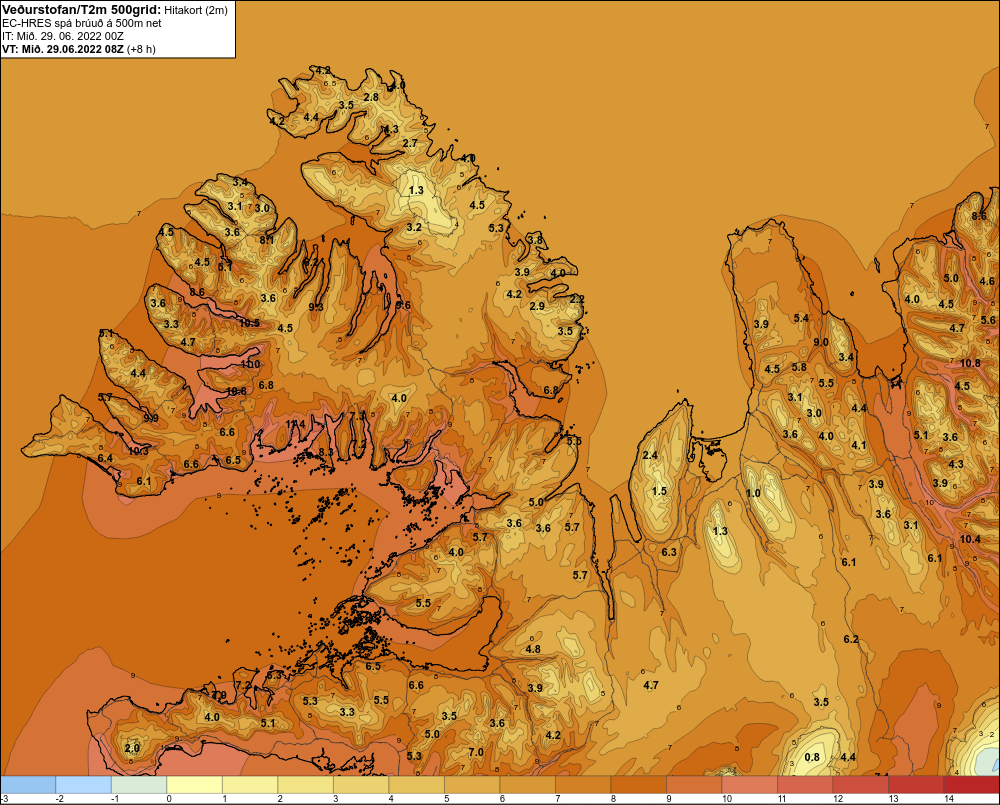Click the -2 to -1 light blue legend swatch
The image size is (1000, 805).
coord(84,785)
